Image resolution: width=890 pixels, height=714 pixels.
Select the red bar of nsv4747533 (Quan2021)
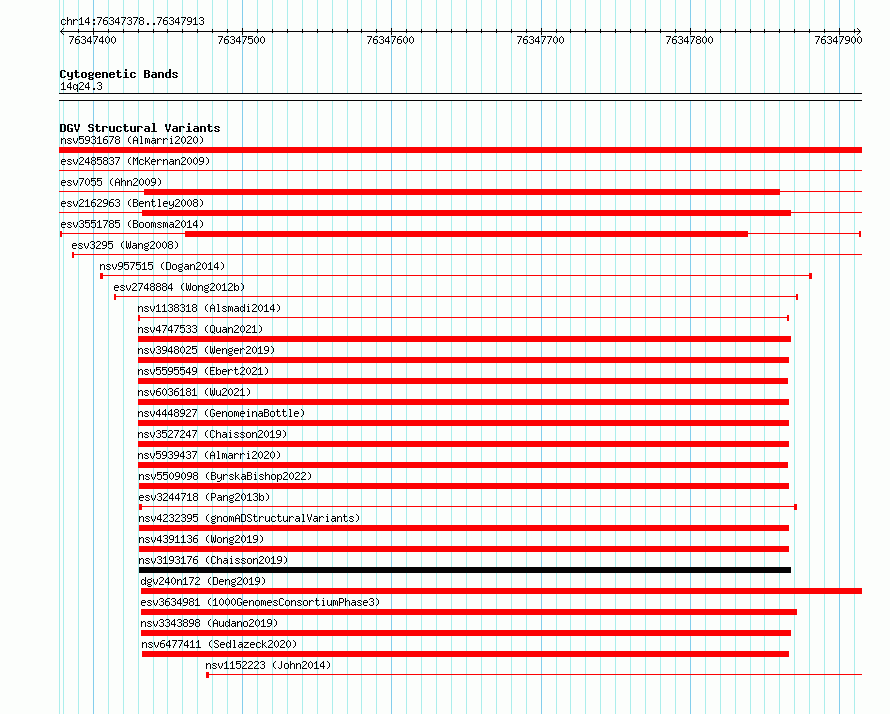pos(464,339)
